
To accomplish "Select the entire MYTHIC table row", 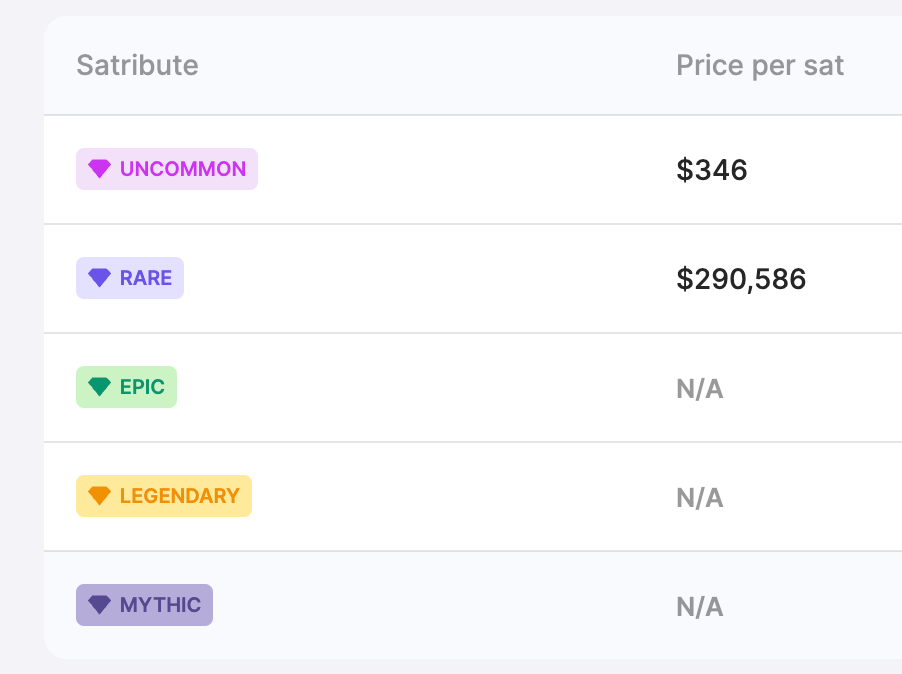I will pos(473,605).
